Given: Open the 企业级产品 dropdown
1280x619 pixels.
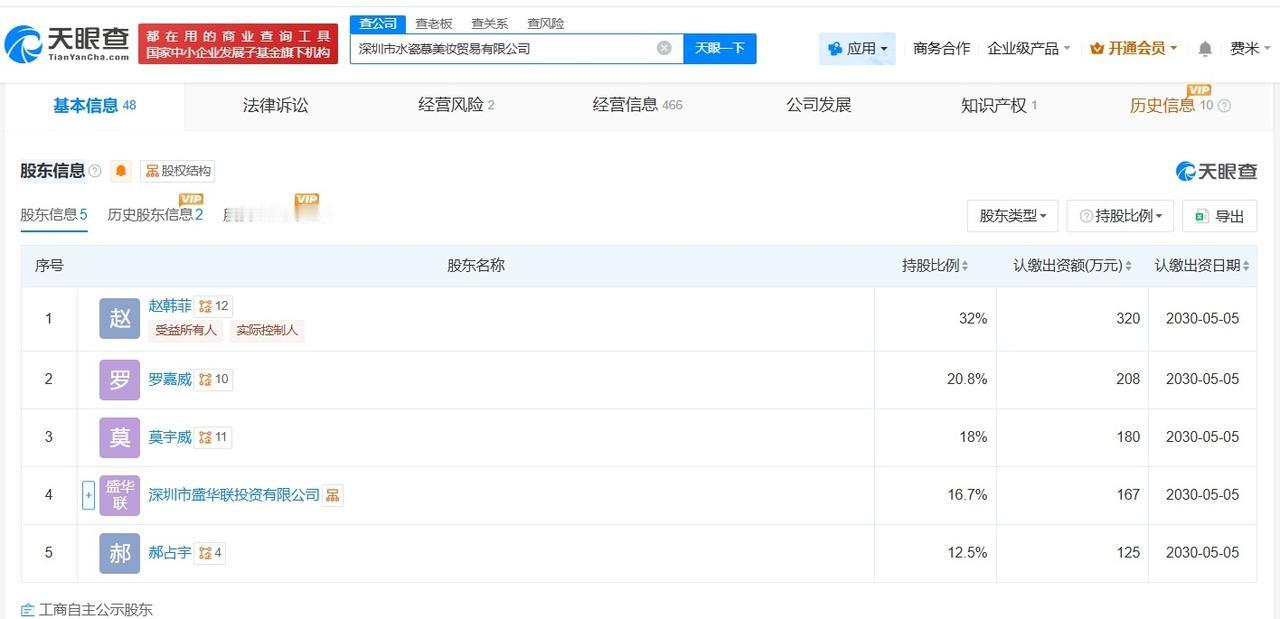Looking at the screenshot, I should (1029, 48).
